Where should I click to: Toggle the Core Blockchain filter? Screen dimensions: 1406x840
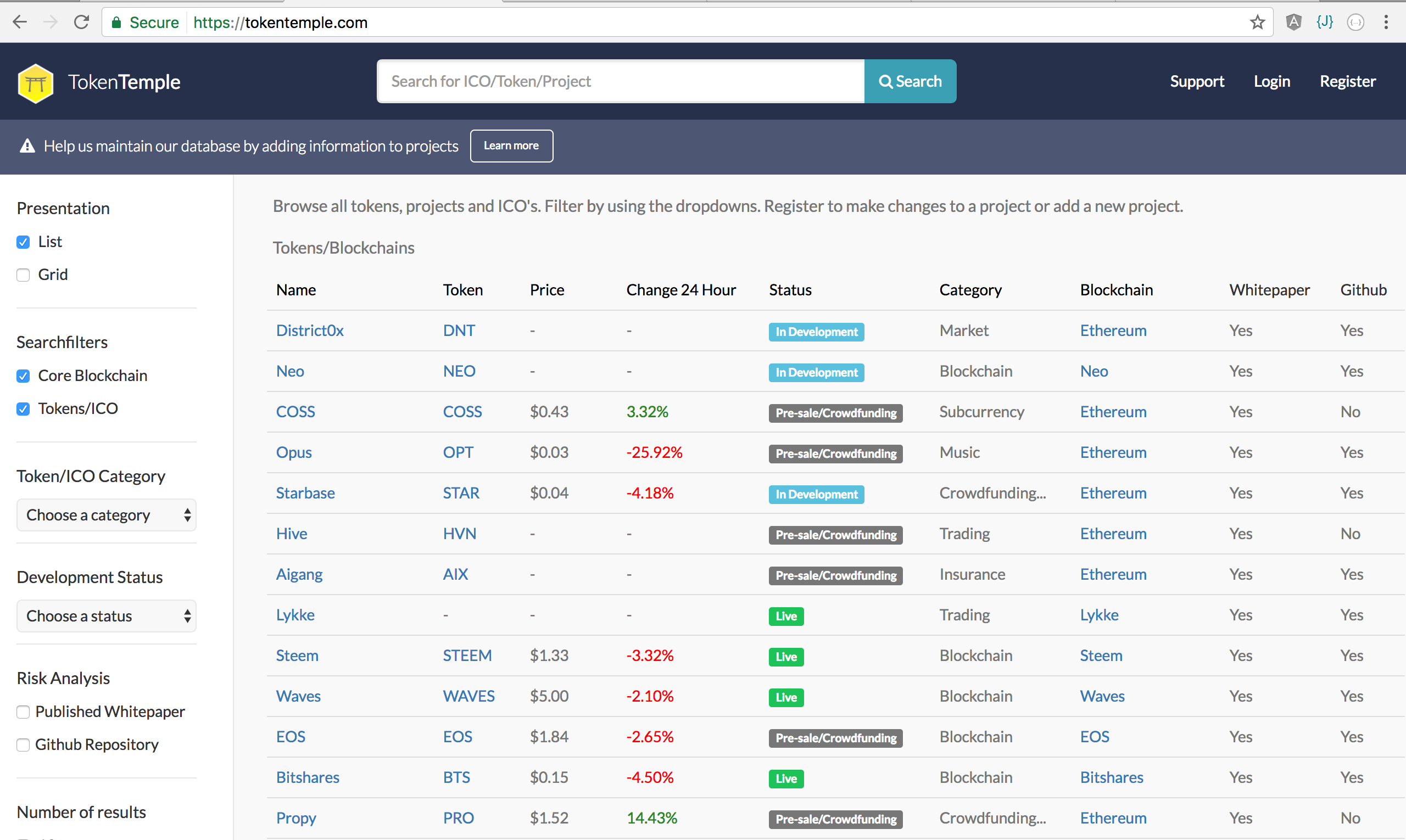click(x=23, y=376)
